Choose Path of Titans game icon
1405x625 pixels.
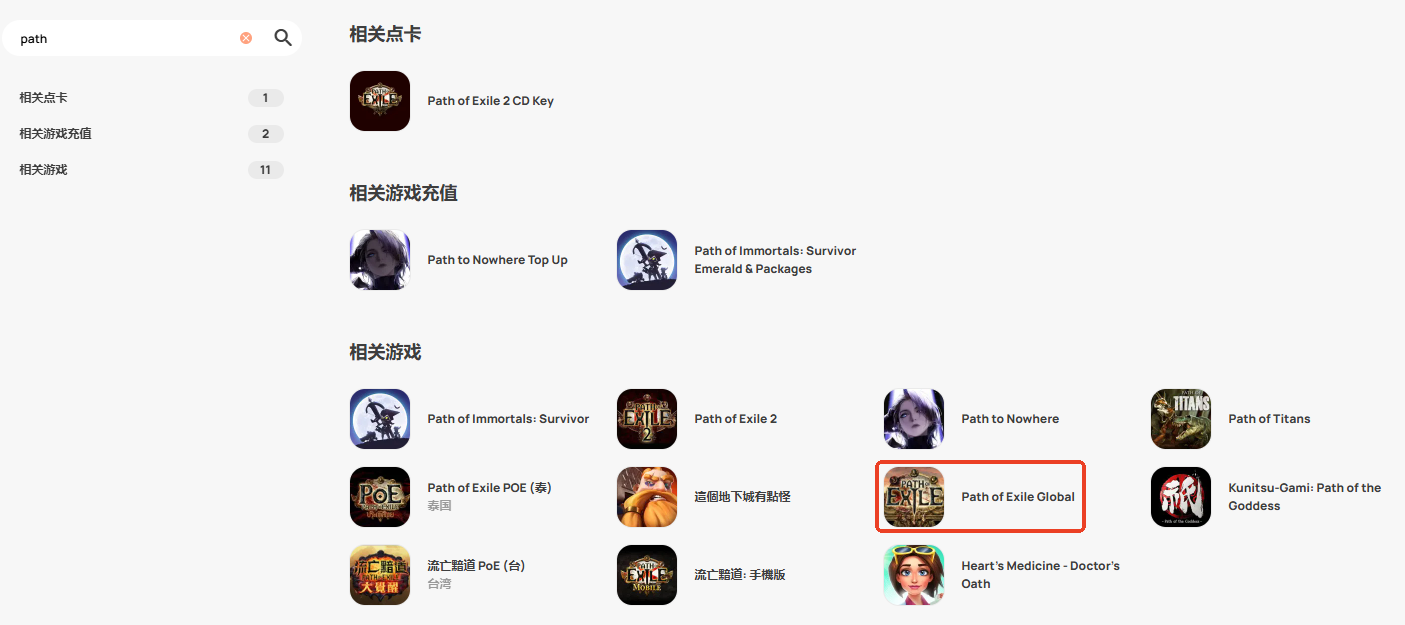(x=1181, y=419)
